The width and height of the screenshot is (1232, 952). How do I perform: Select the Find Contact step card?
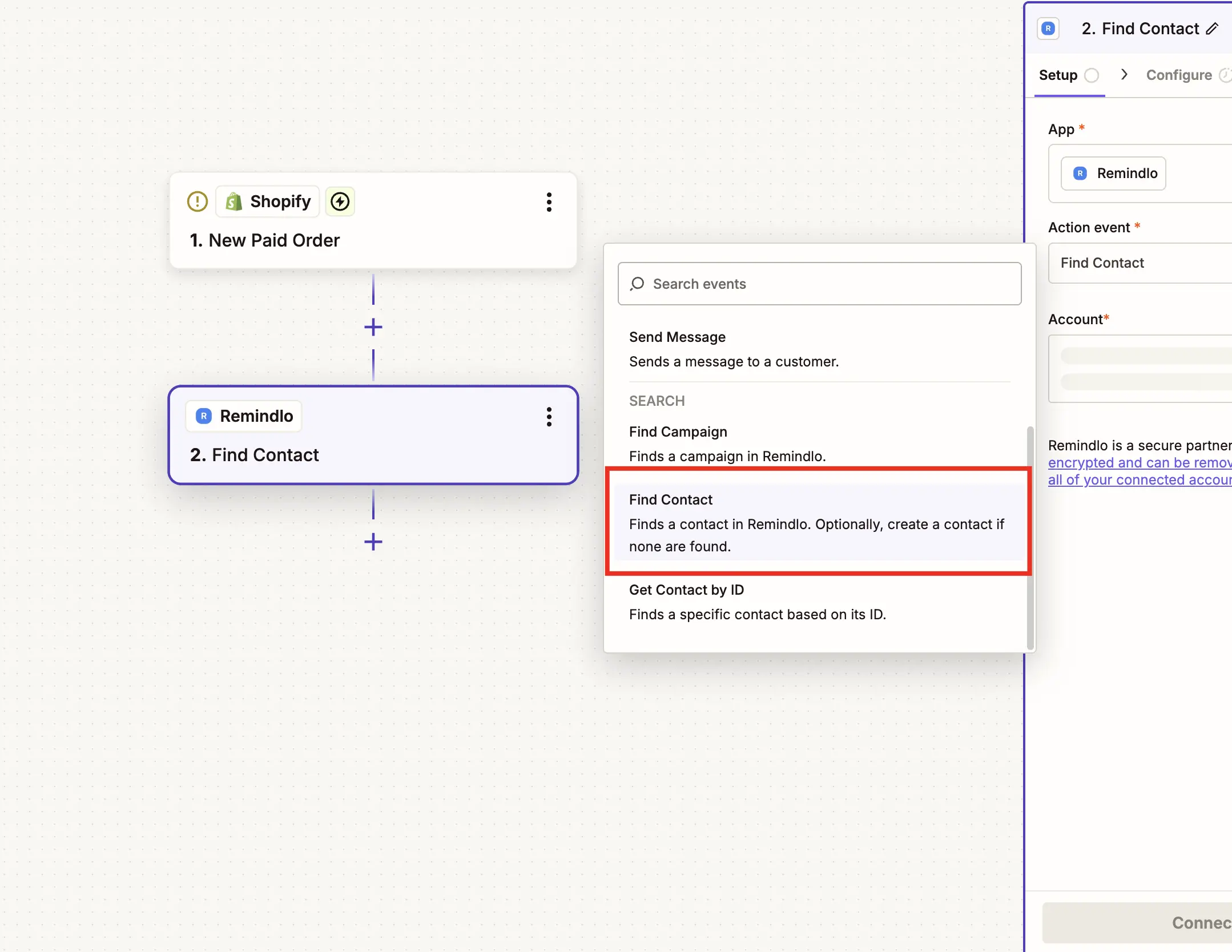pyautogui.click(x=373, y=435)
